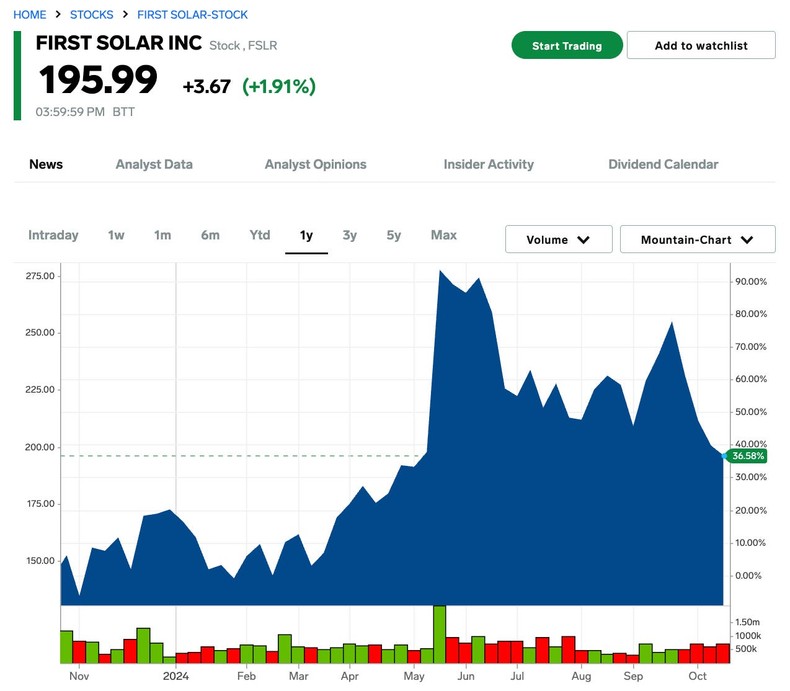790x691 pixels.
Task: Select the News tab
Action: point(46,164)
